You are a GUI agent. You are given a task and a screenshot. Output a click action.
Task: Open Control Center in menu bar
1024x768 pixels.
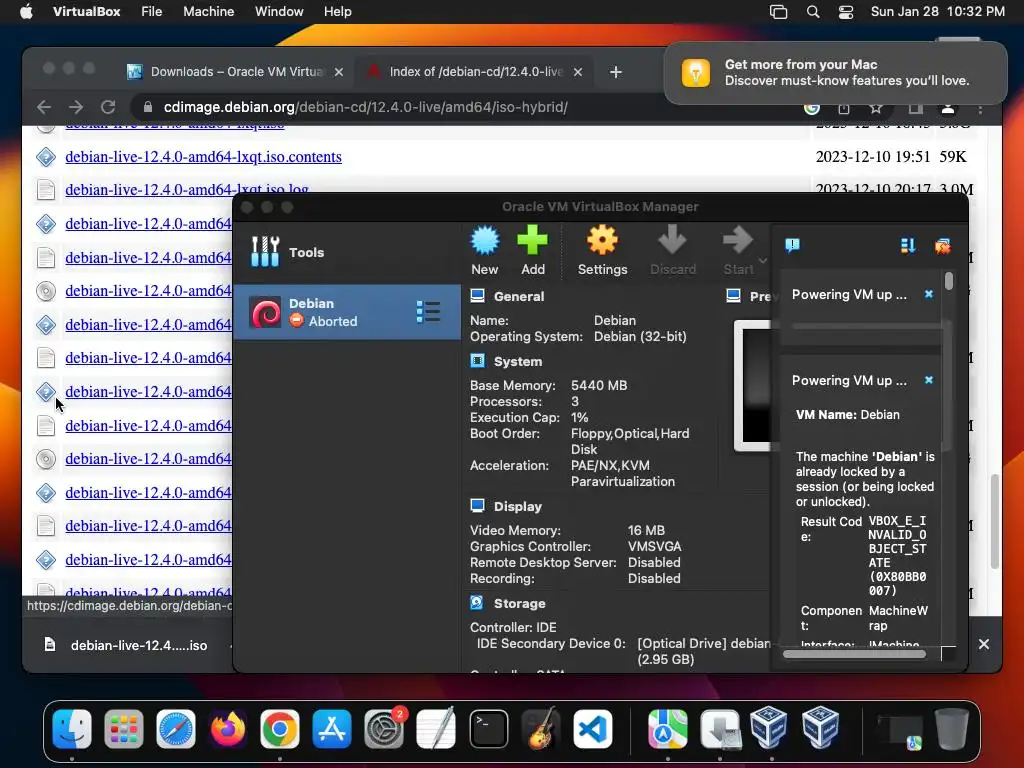(846, 12)
